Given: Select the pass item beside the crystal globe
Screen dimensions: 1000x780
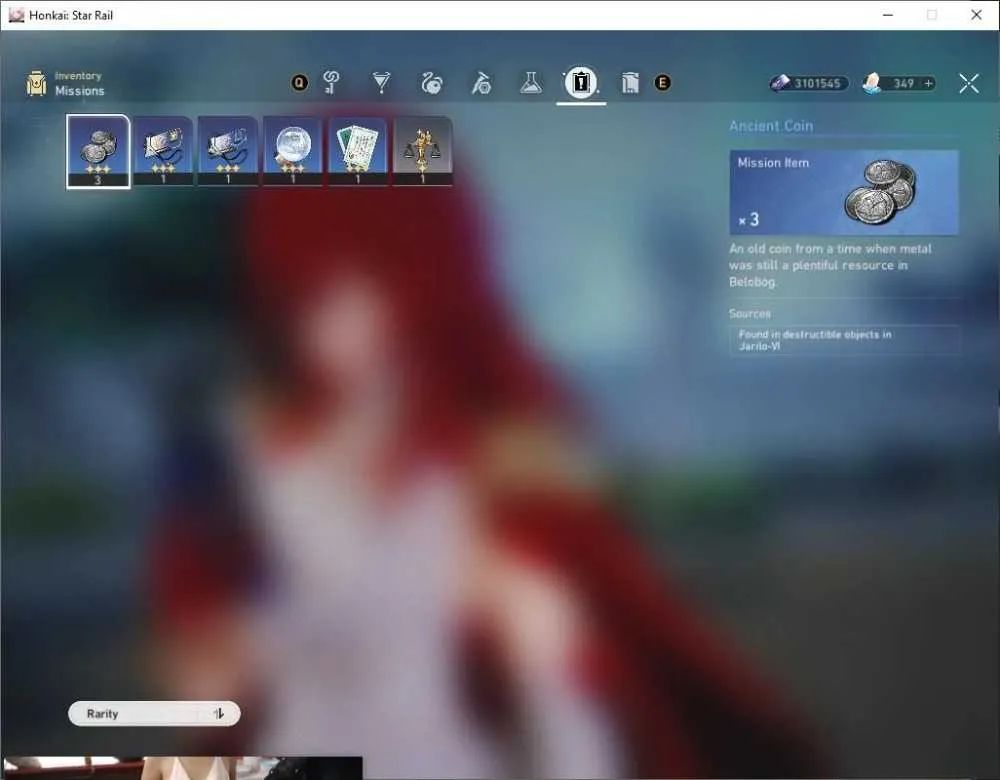Looking at the screenshot, I should (x=228, y=151).
